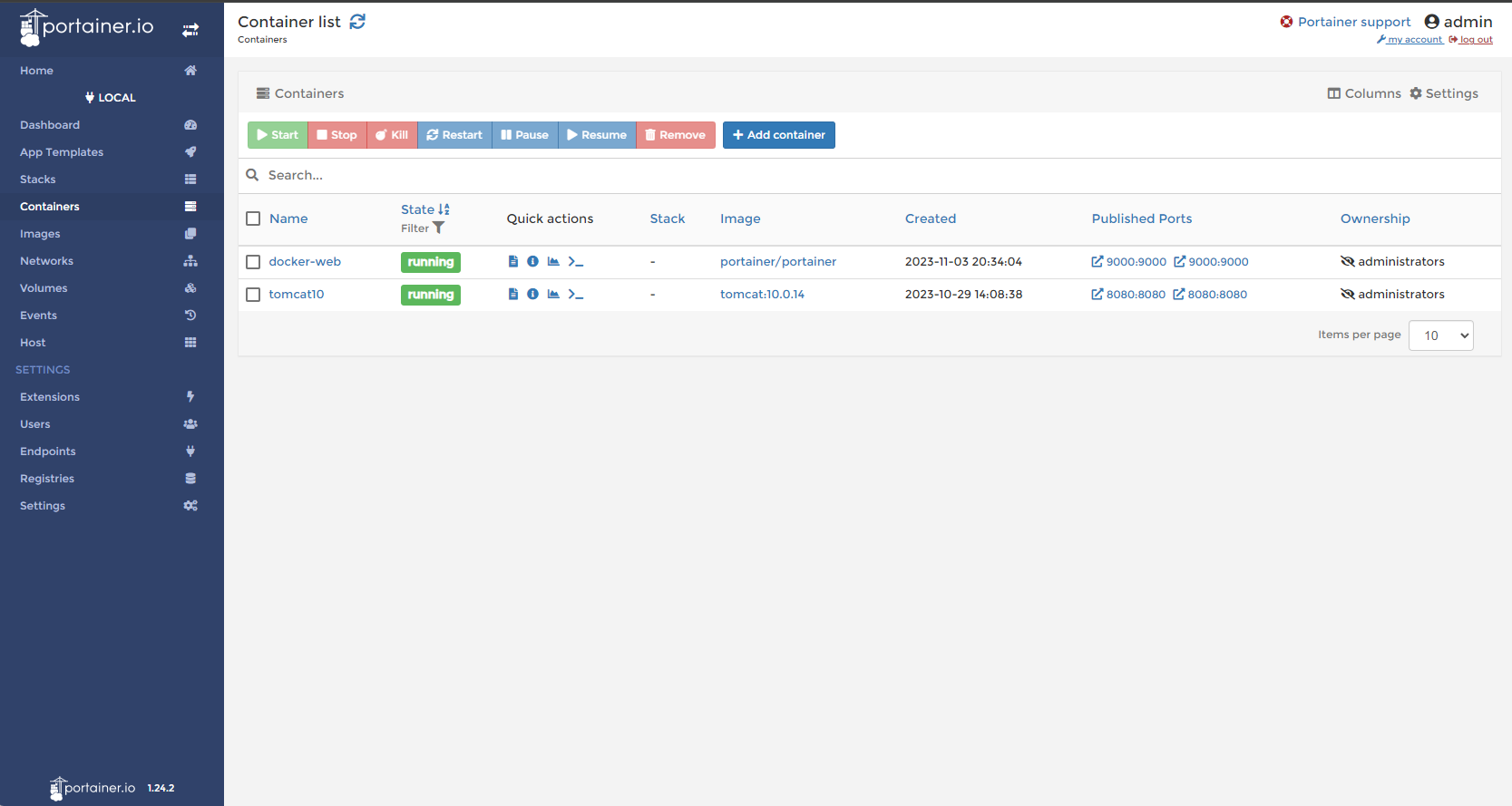Click the Add container button
The image size is (1512, 806).
point(779,135)
